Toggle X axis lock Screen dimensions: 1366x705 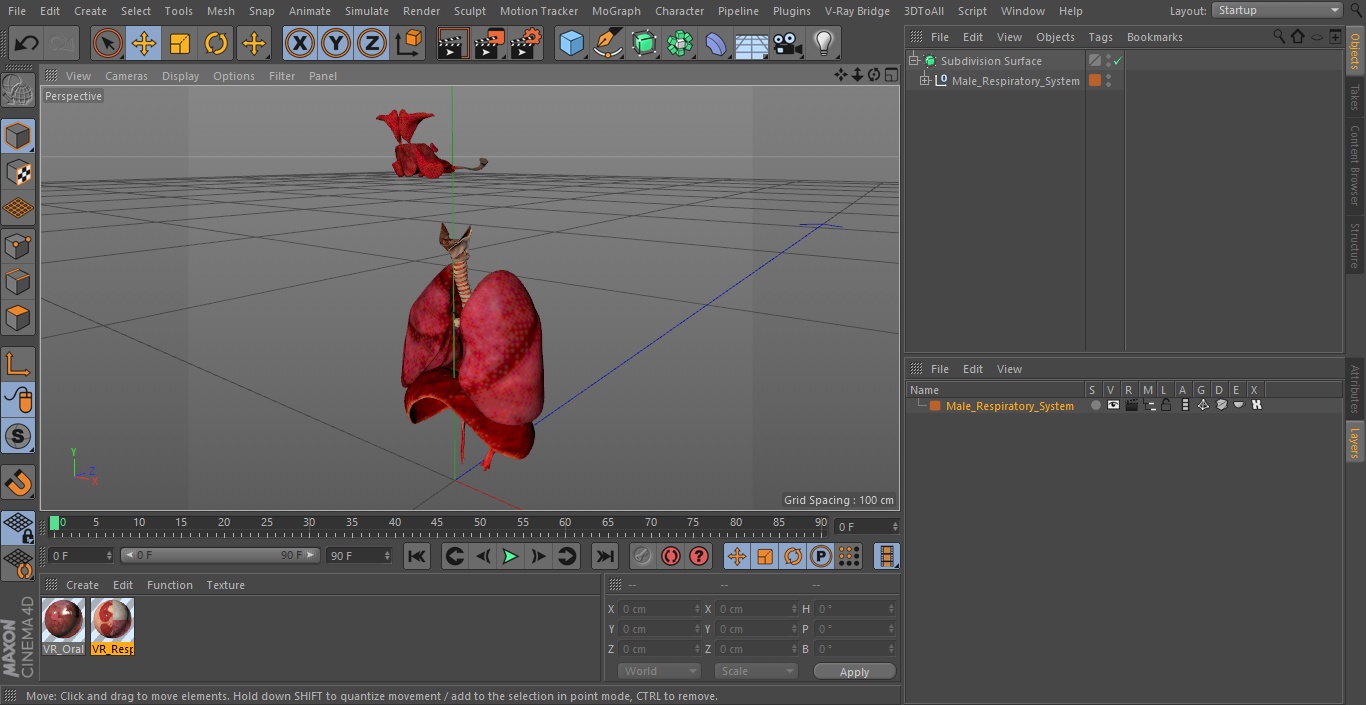[x=300, y=43]
